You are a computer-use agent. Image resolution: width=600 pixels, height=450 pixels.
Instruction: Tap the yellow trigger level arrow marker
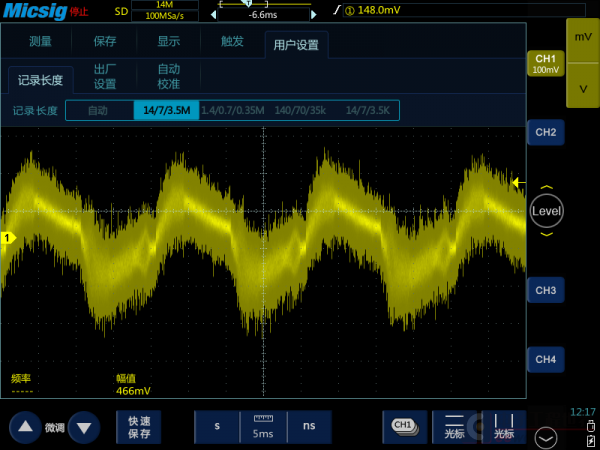[518, 183]
